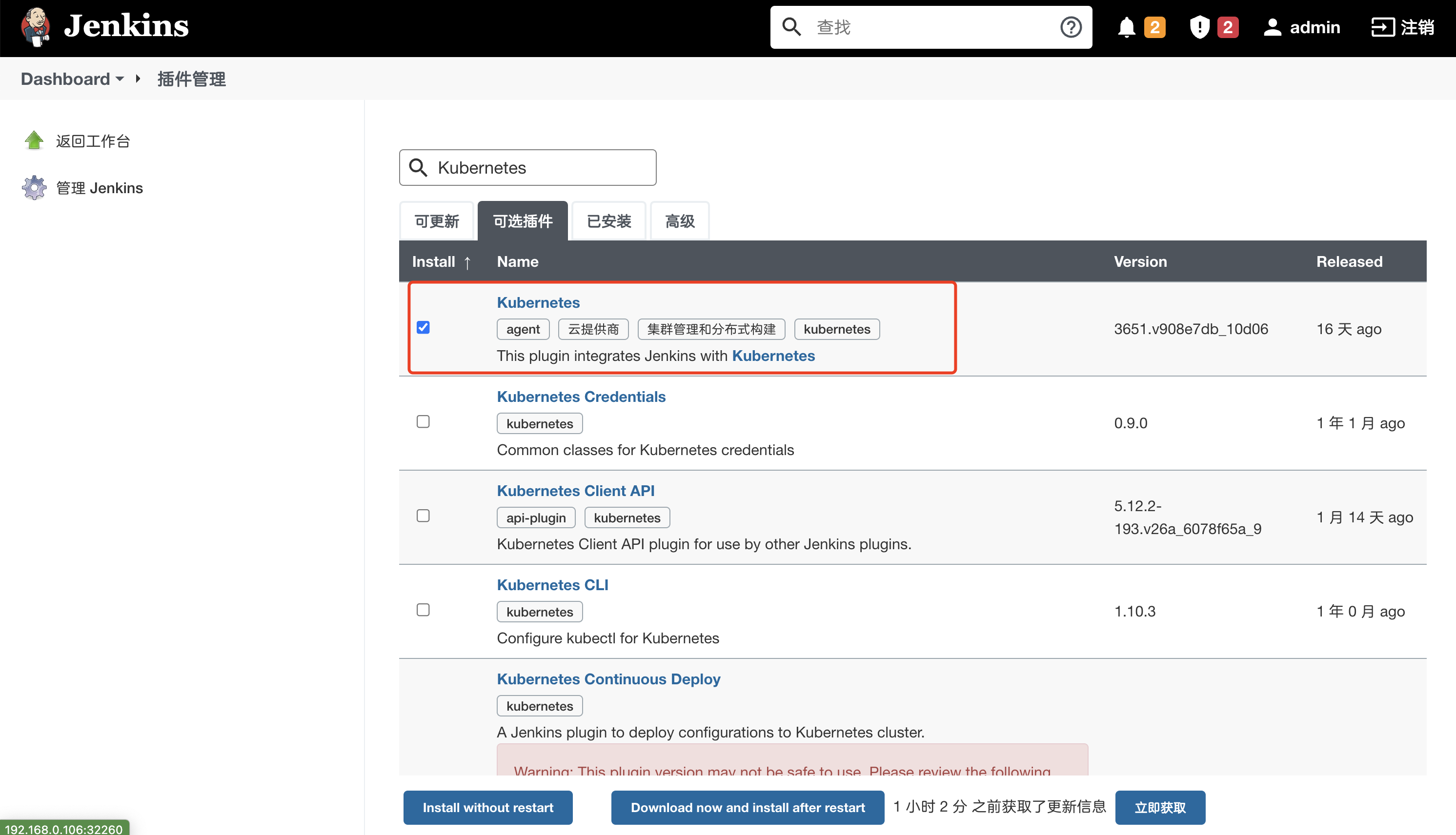Click the admin user profile icon
The width and height of the screenshot is (1456, 835).
tap(1273, 27)
